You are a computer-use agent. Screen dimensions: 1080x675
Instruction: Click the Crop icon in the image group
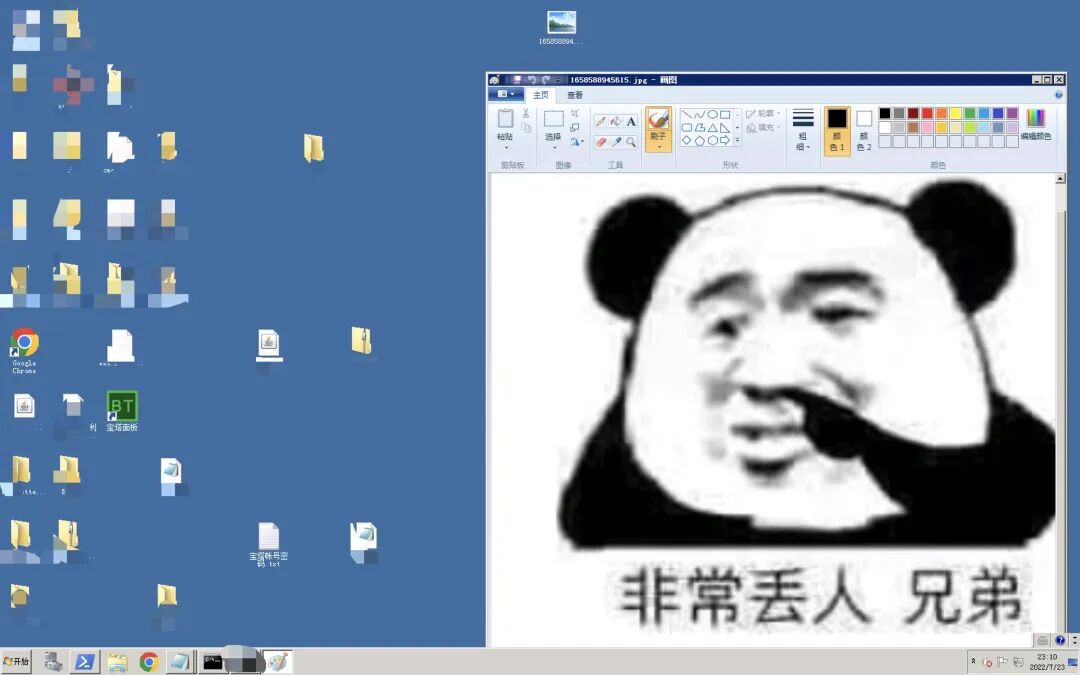574,114
